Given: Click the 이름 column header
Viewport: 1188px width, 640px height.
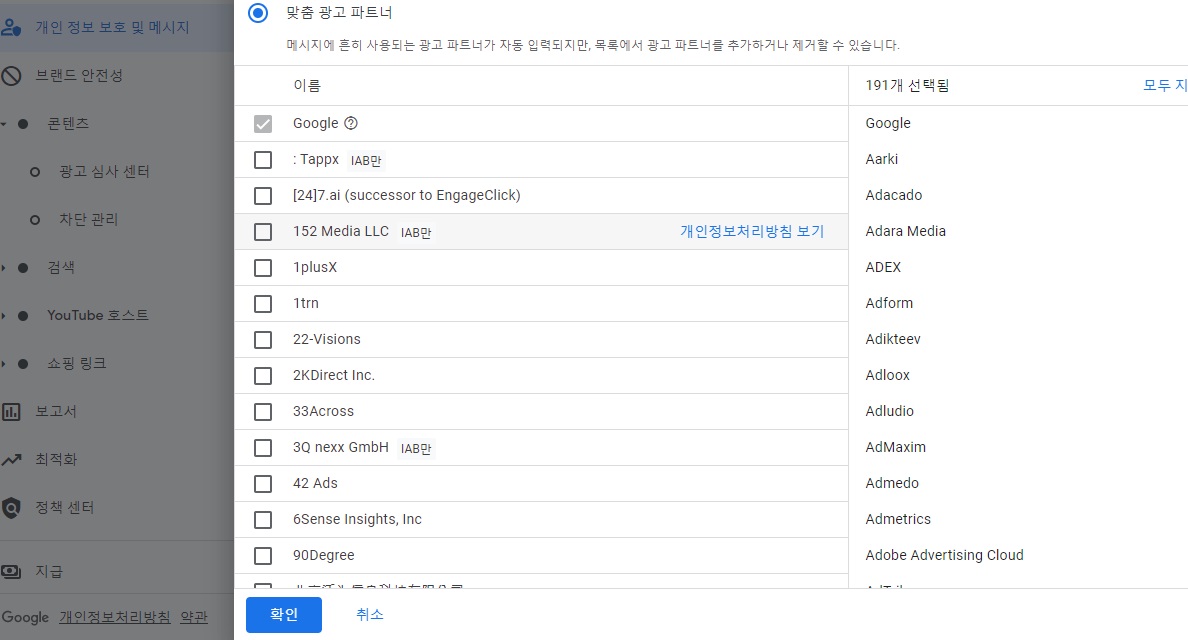Looking at the screenshot, I should pos(307,86).
